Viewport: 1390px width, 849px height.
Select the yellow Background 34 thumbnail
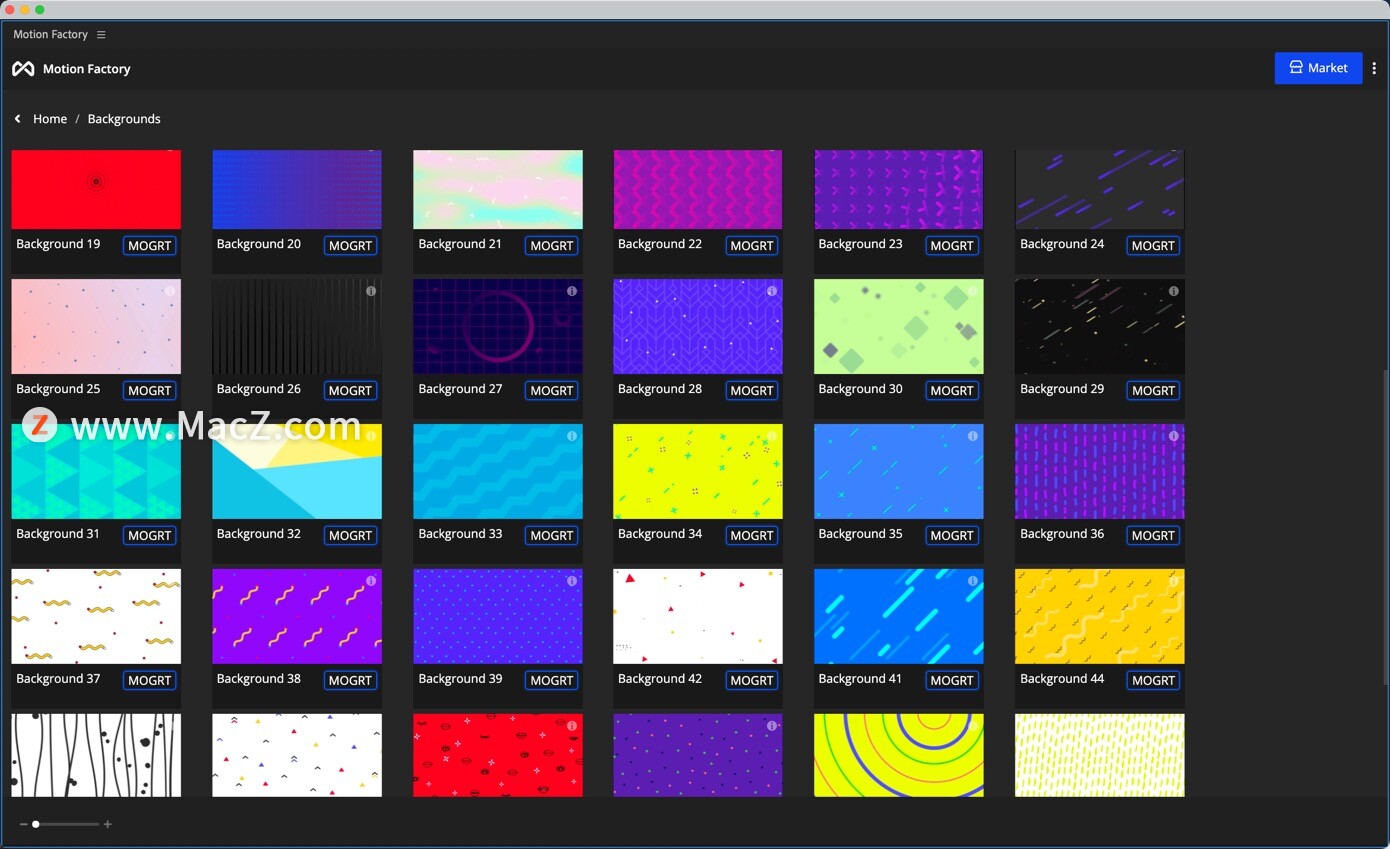[698, 472]
